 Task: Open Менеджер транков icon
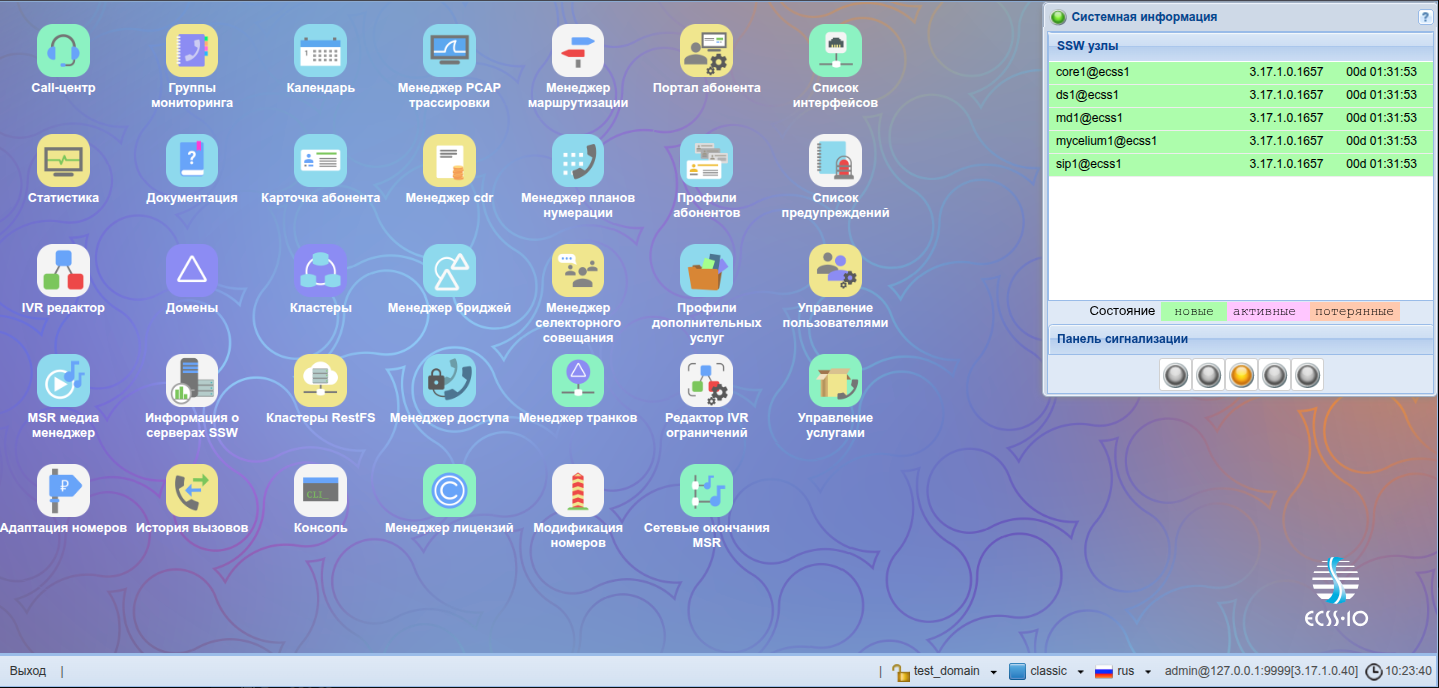point(578,381)
